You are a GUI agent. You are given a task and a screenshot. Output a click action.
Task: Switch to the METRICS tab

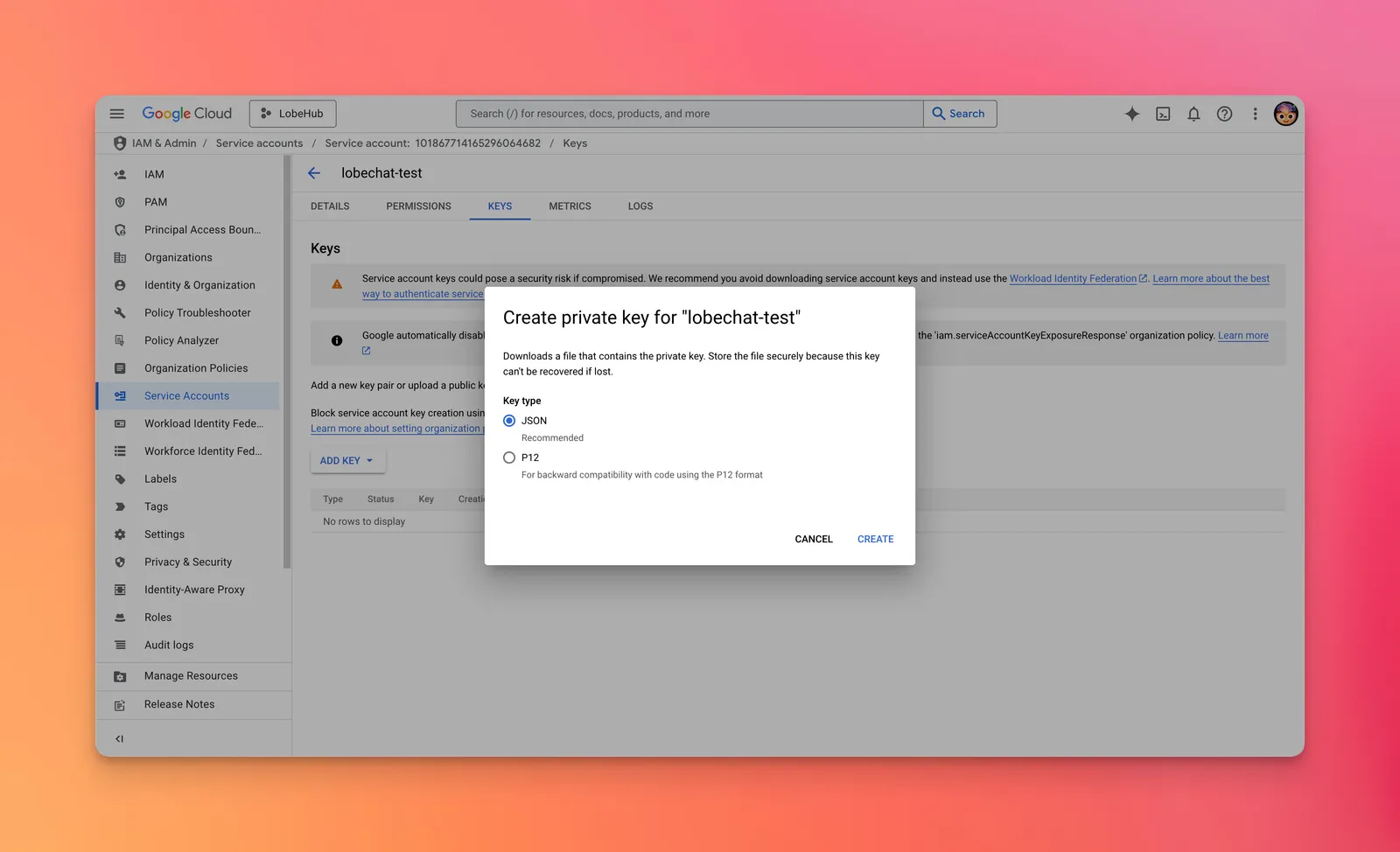[x=570, y=206]
